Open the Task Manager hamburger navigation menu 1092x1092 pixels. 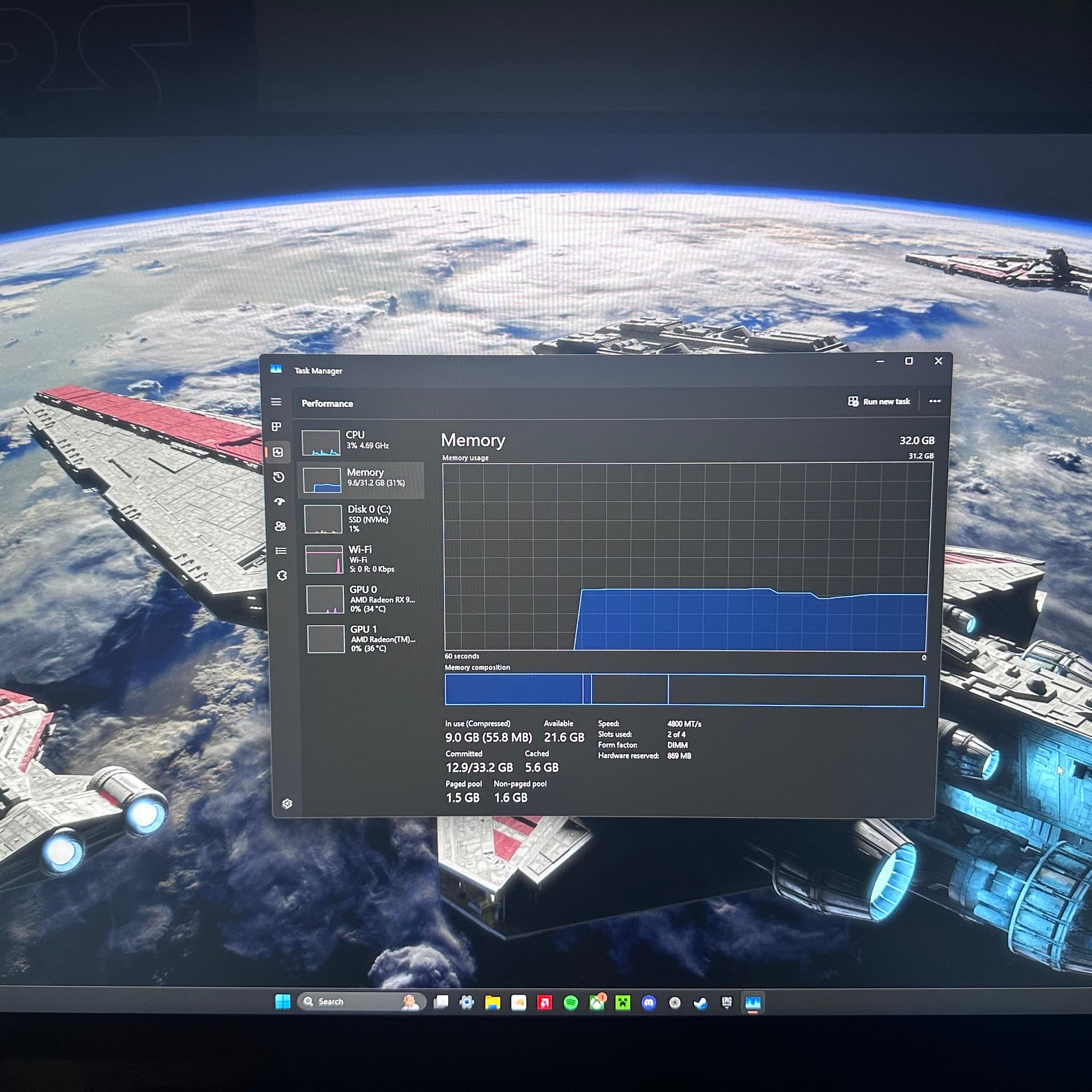[276, 402]
